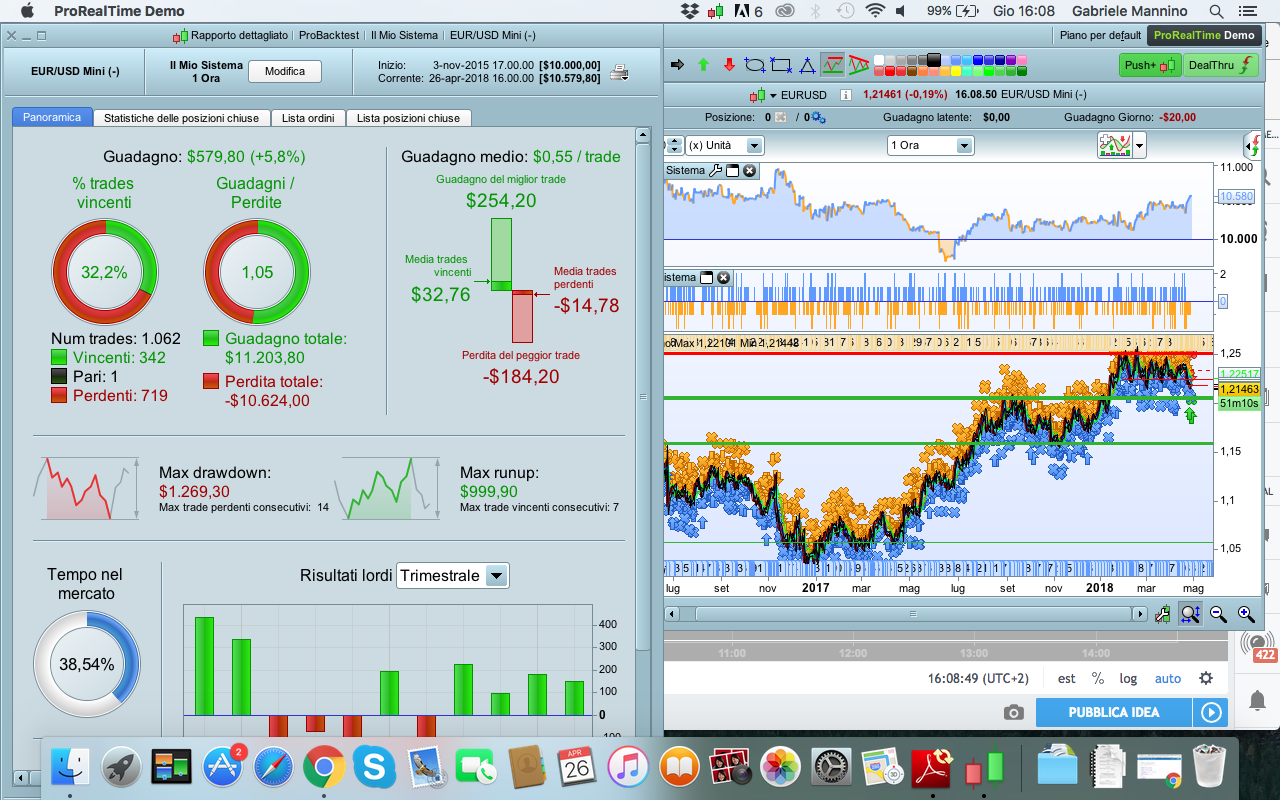Launch Skype from the Dock
The height and width of the screenshot is (800, 1280).
[374, 768]
